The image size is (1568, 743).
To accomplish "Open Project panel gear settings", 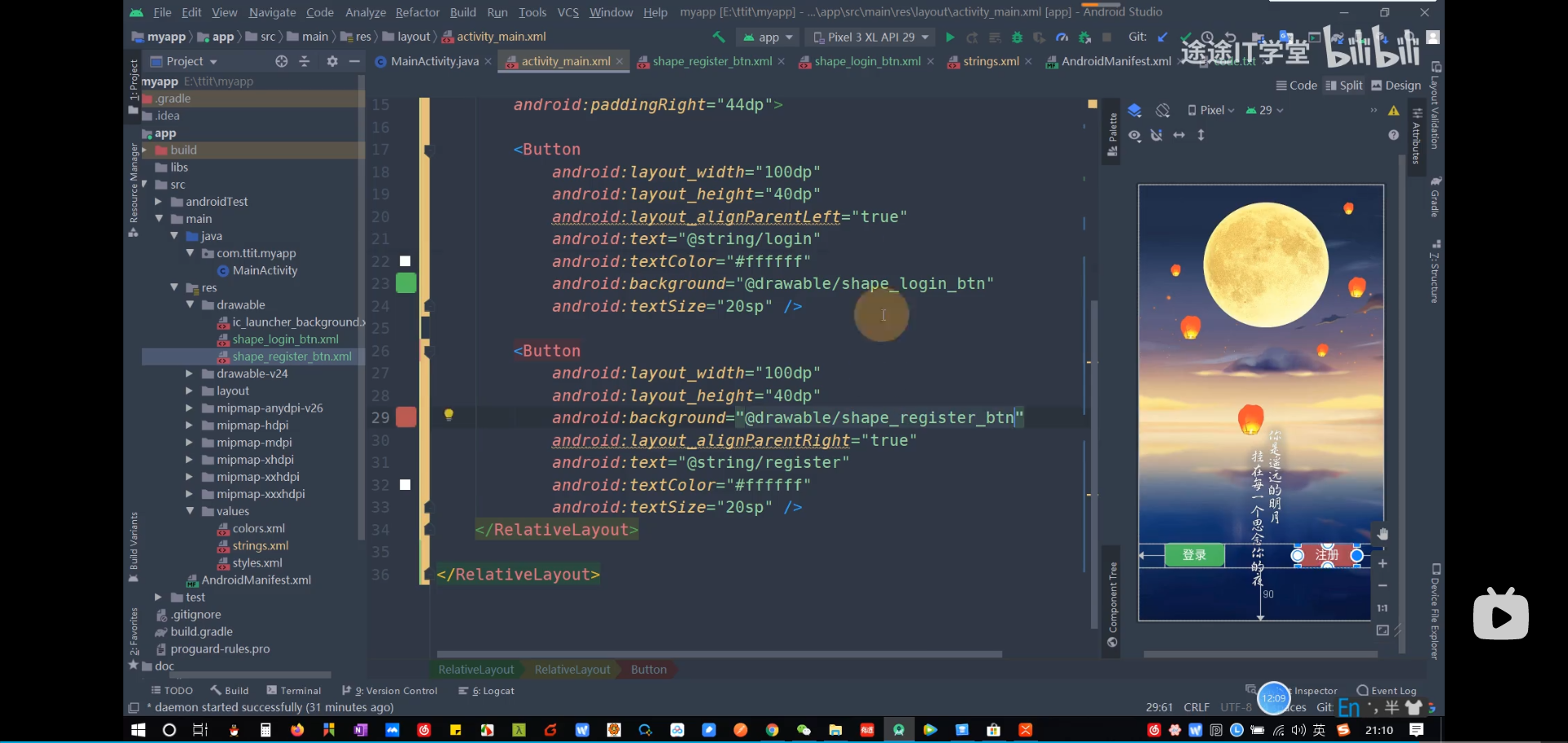I will [332, 61].
